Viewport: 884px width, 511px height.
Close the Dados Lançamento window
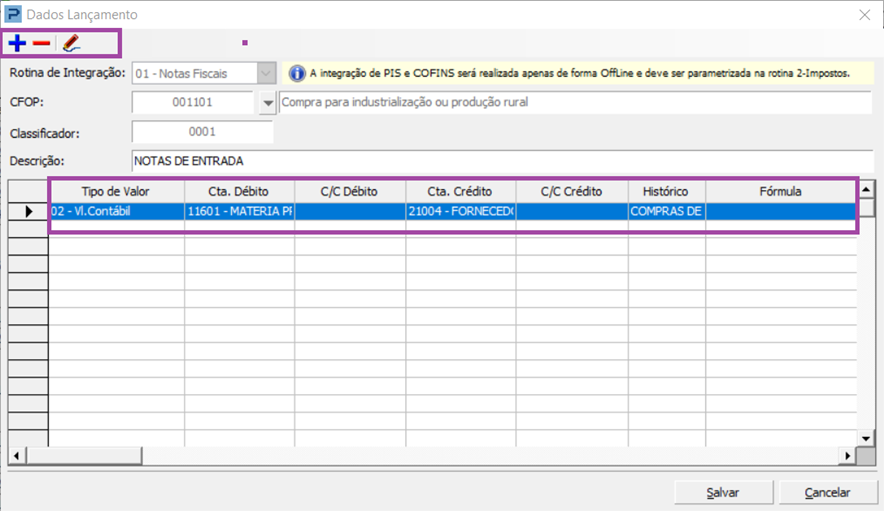tap(864, 15)
